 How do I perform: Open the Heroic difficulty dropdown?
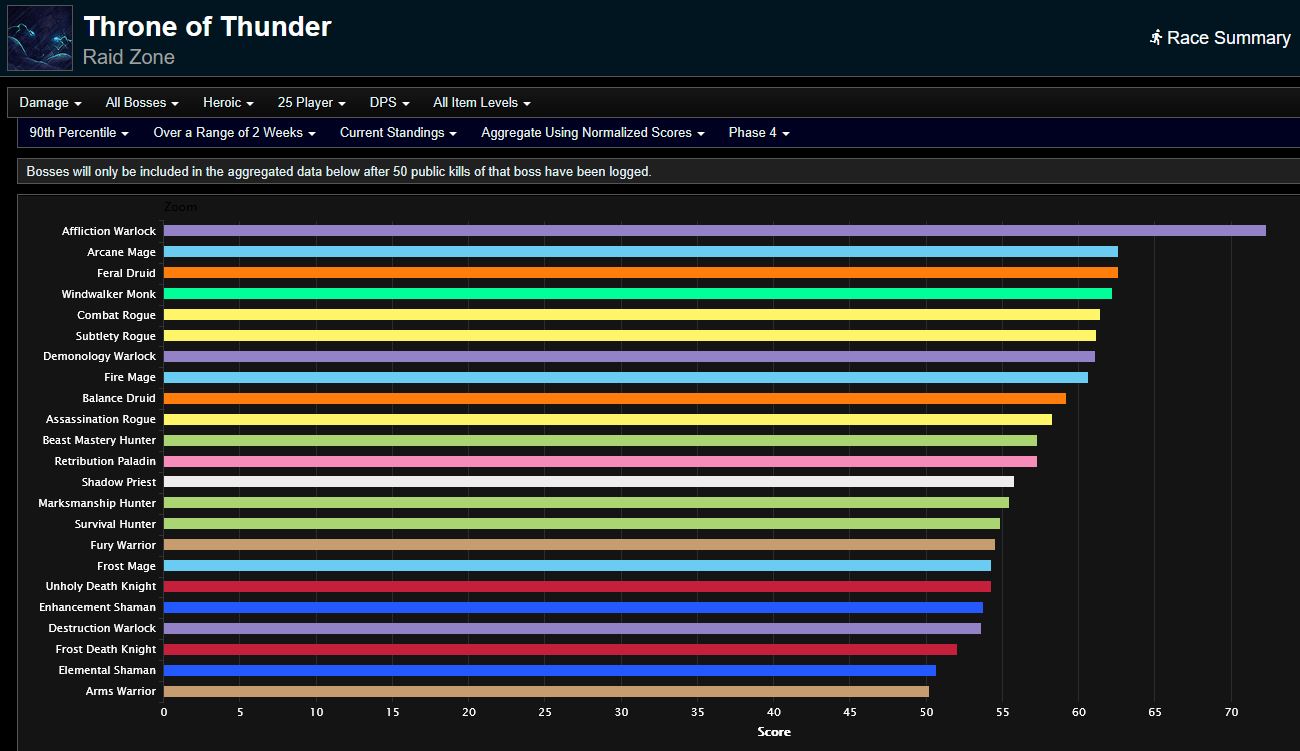coord(228,102)
